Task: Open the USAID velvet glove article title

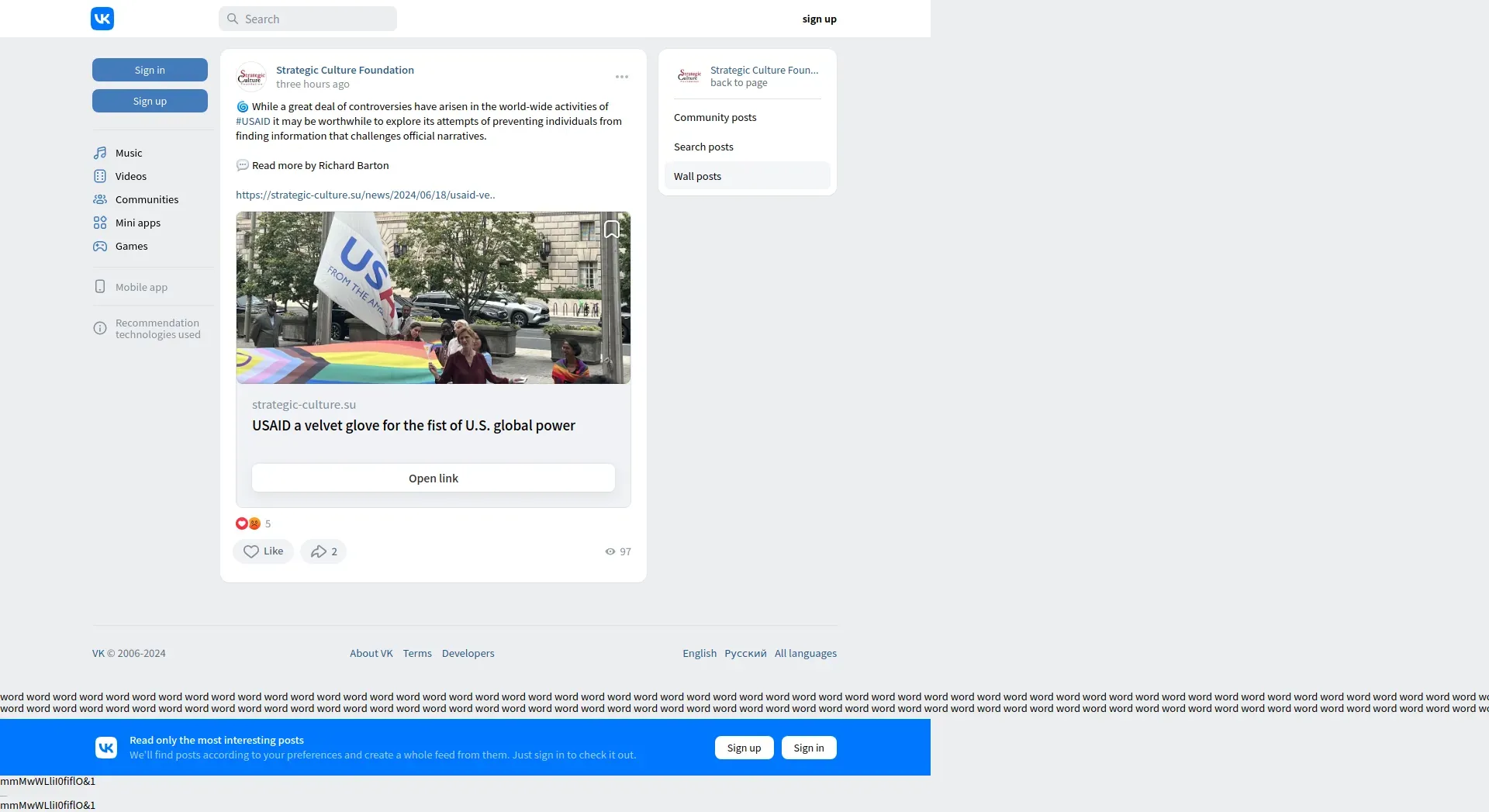Action: point(413,425)
